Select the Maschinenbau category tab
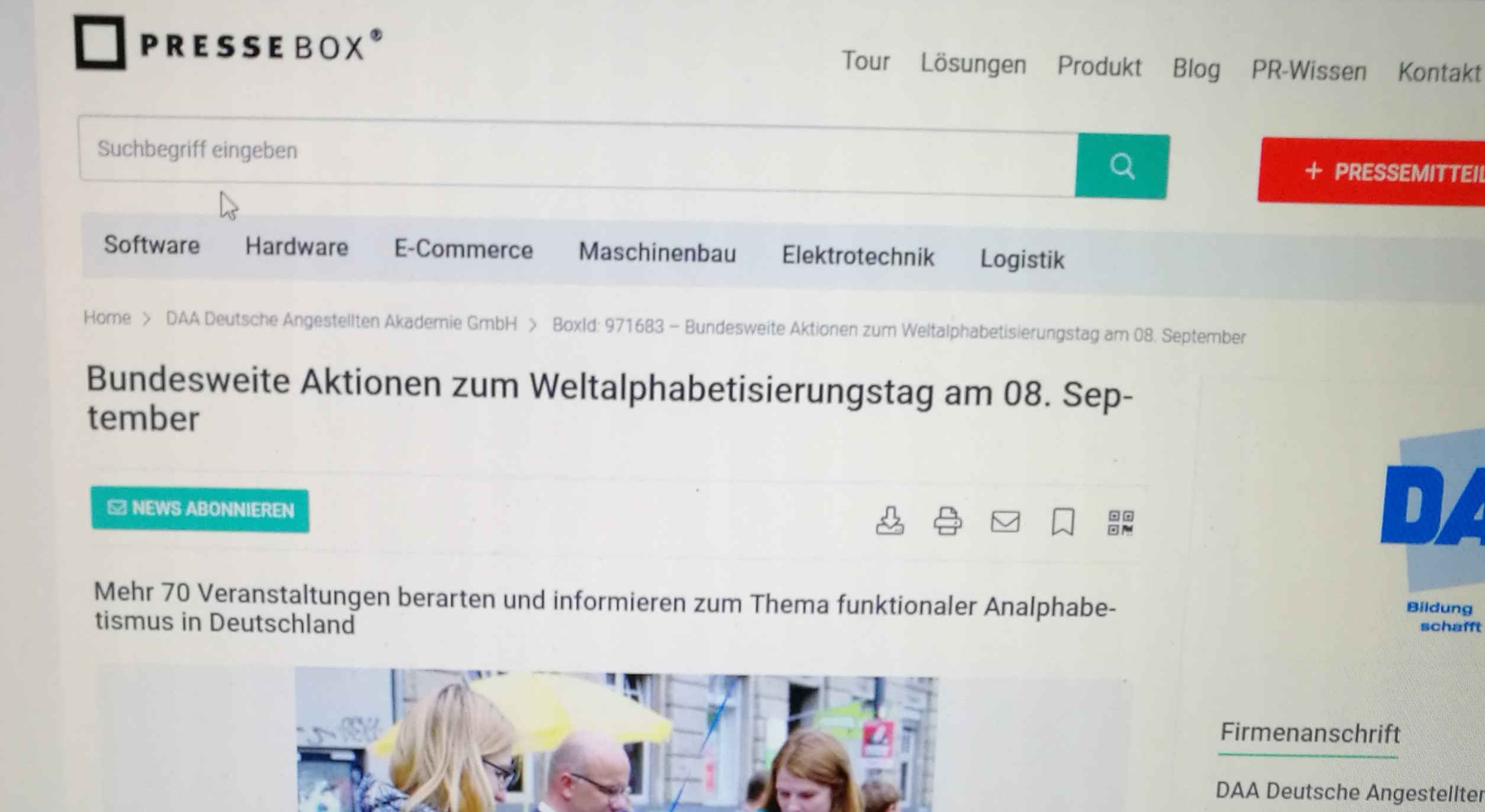 657,253
